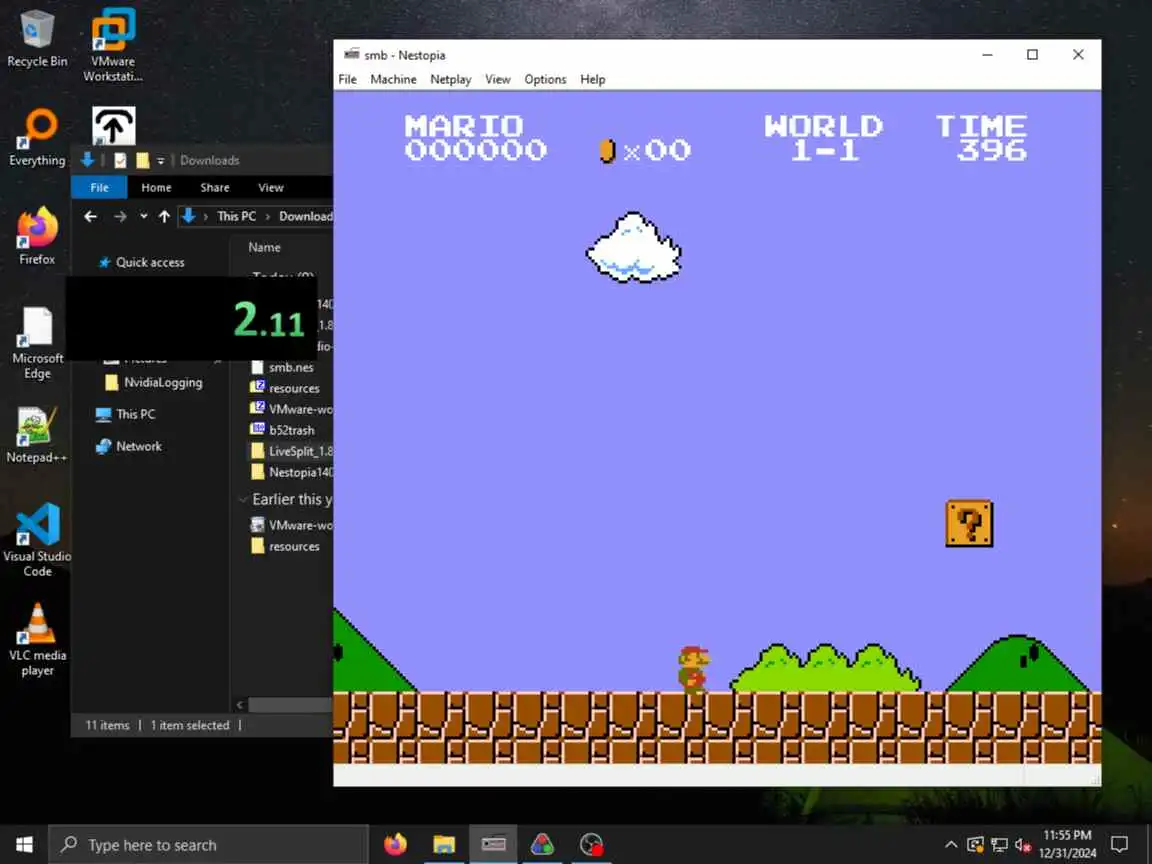Click the network icon in system tray
The image size is (1152, 864).
pyautogui.click(x=999, y=845)
